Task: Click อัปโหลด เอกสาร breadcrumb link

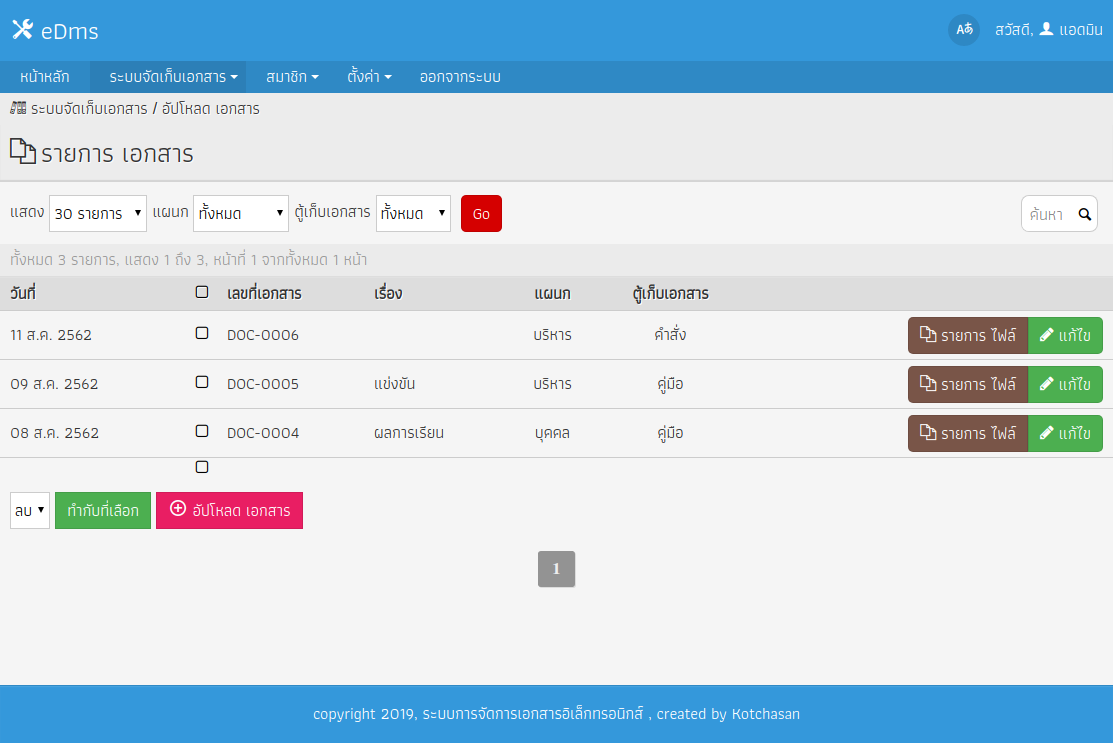Action: pyautogui.click(x=211, y=109)
